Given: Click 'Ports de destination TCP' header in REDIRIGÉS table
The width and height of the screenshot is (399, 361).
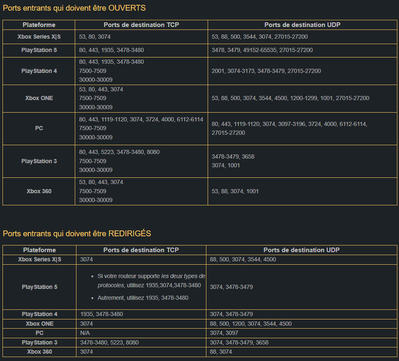Looking at the screenshot, I should [141, 250].
